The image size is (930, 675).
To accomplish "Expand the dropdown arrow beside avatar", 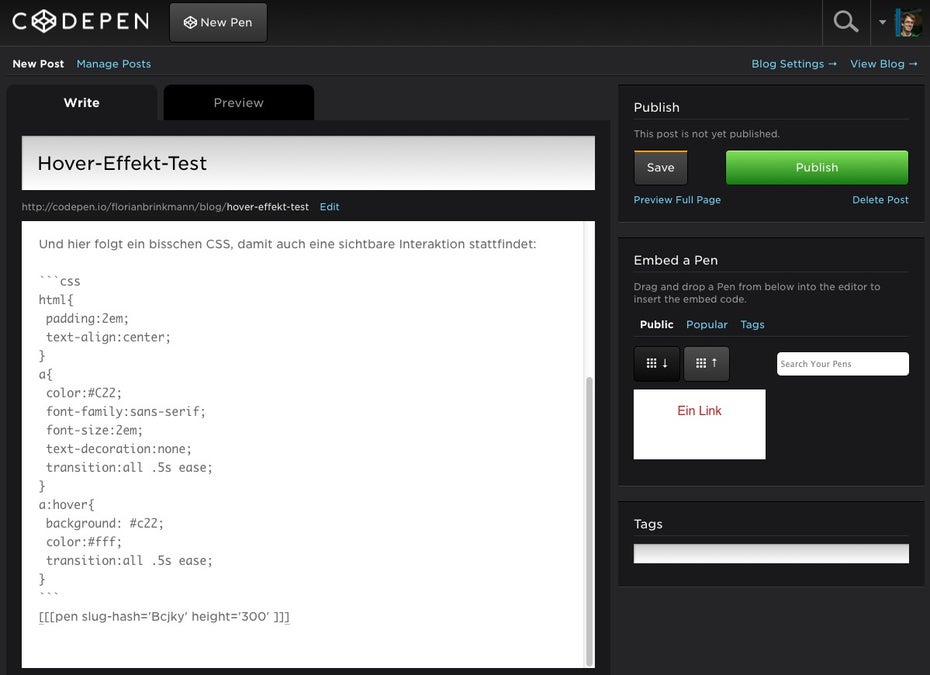I will [x=883, y=22].
